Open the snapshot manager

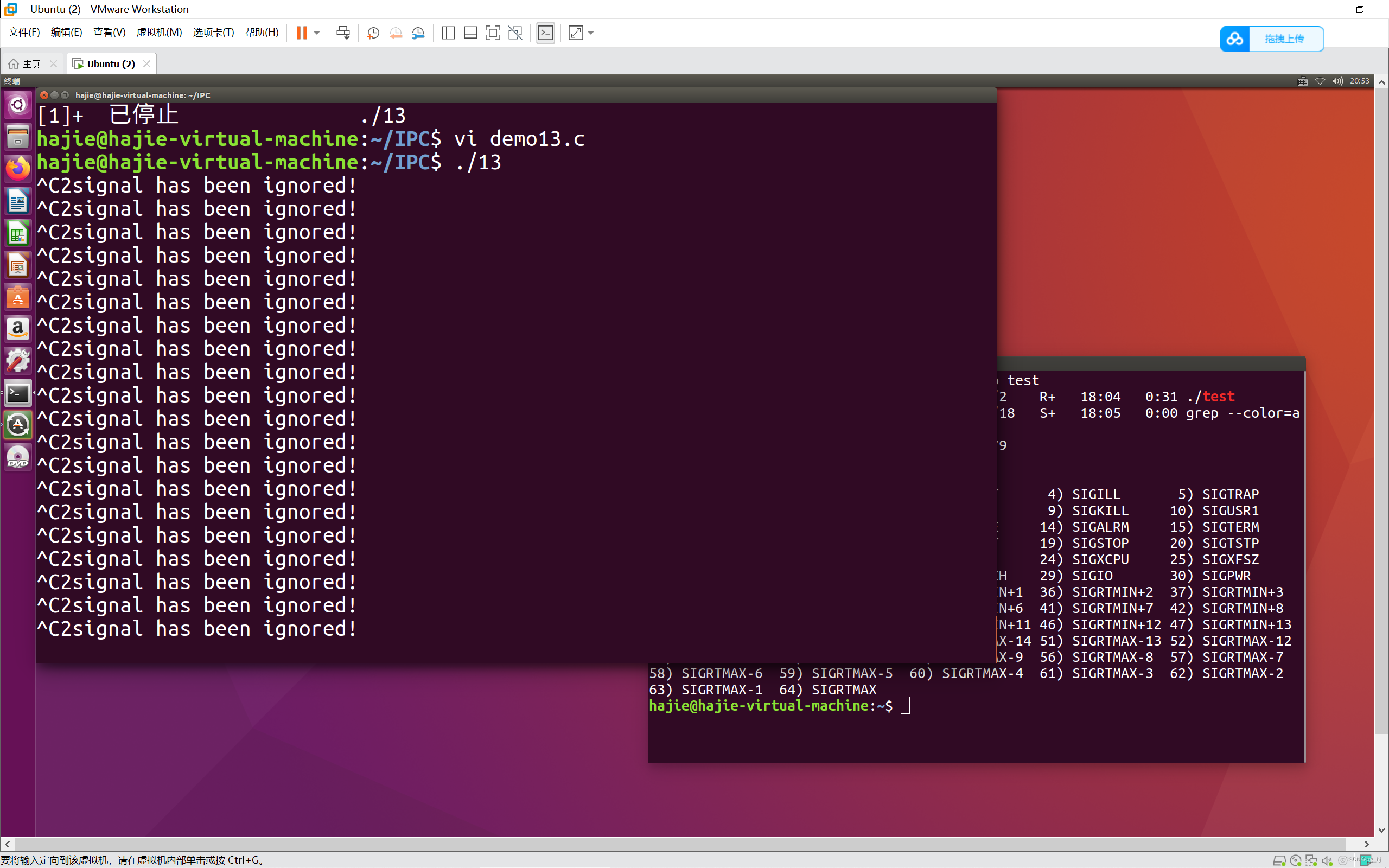click(x=418, y=33)
